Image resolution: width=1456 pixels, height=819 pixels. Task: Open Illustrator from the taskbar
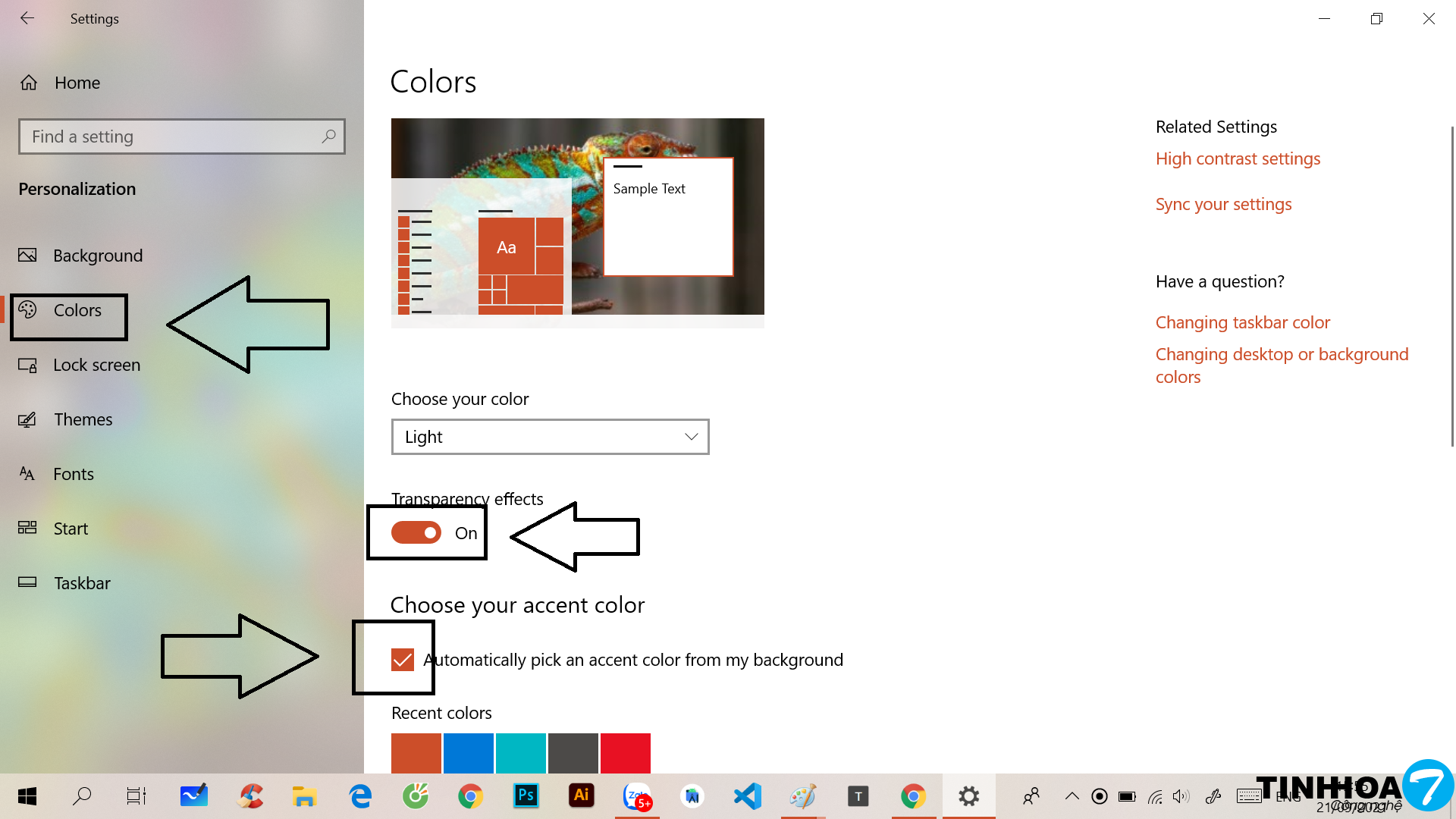coord(581,795)
